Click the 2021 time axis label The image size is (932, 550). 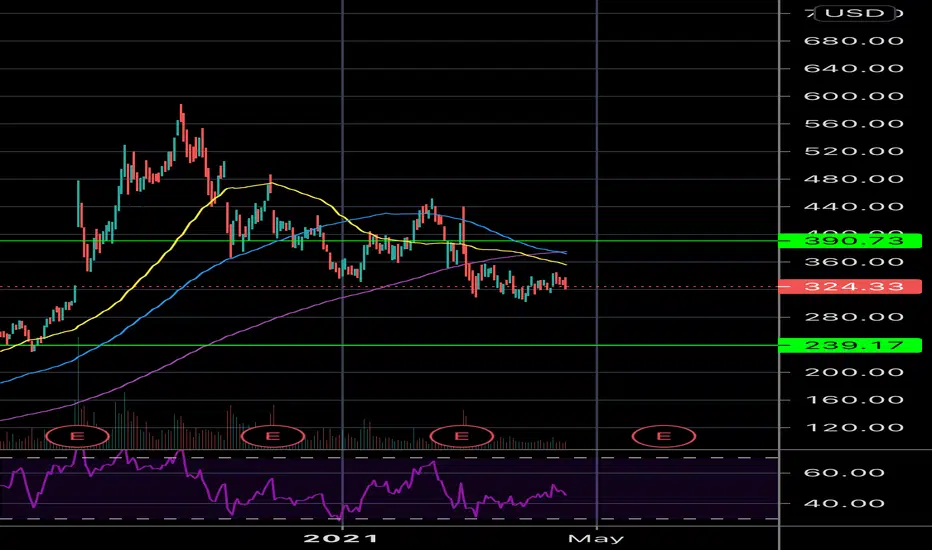[341, 539]
